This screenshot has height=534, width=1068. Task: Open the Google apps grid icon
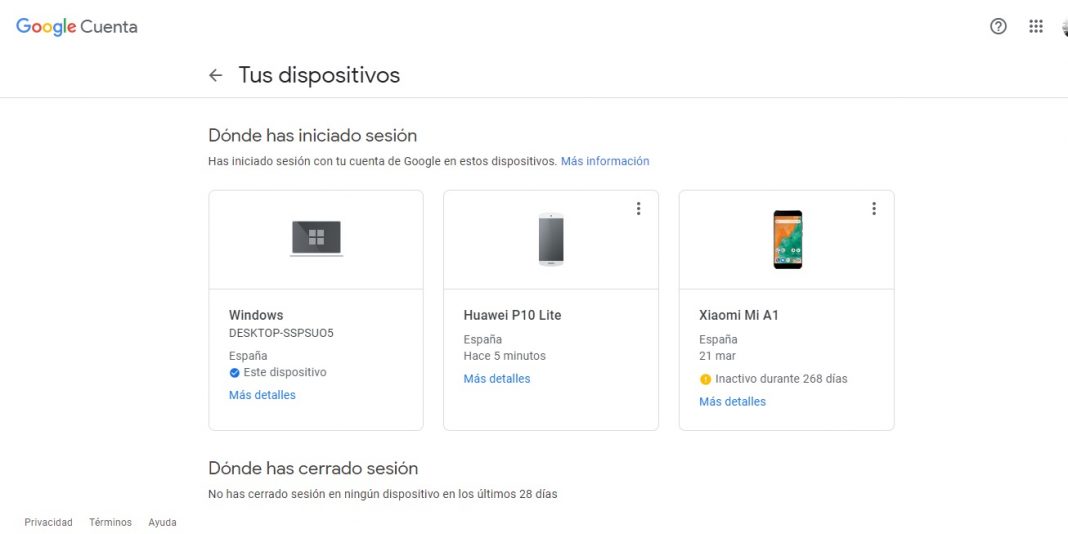(1036, 27)
